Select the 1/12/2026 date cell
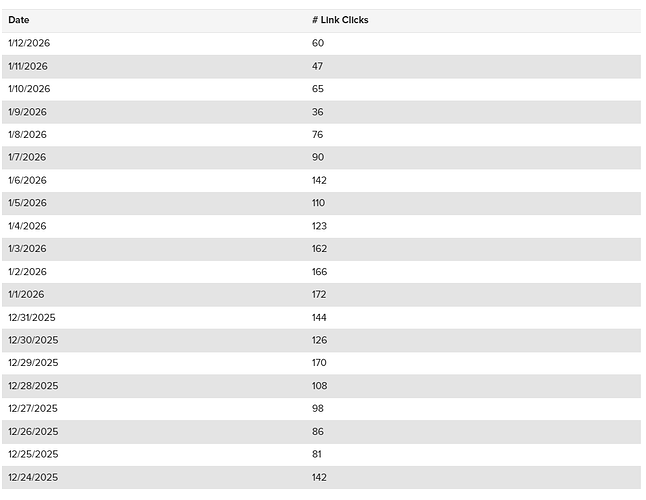This screenshot has height=500, width=646. tap(29, 43)
